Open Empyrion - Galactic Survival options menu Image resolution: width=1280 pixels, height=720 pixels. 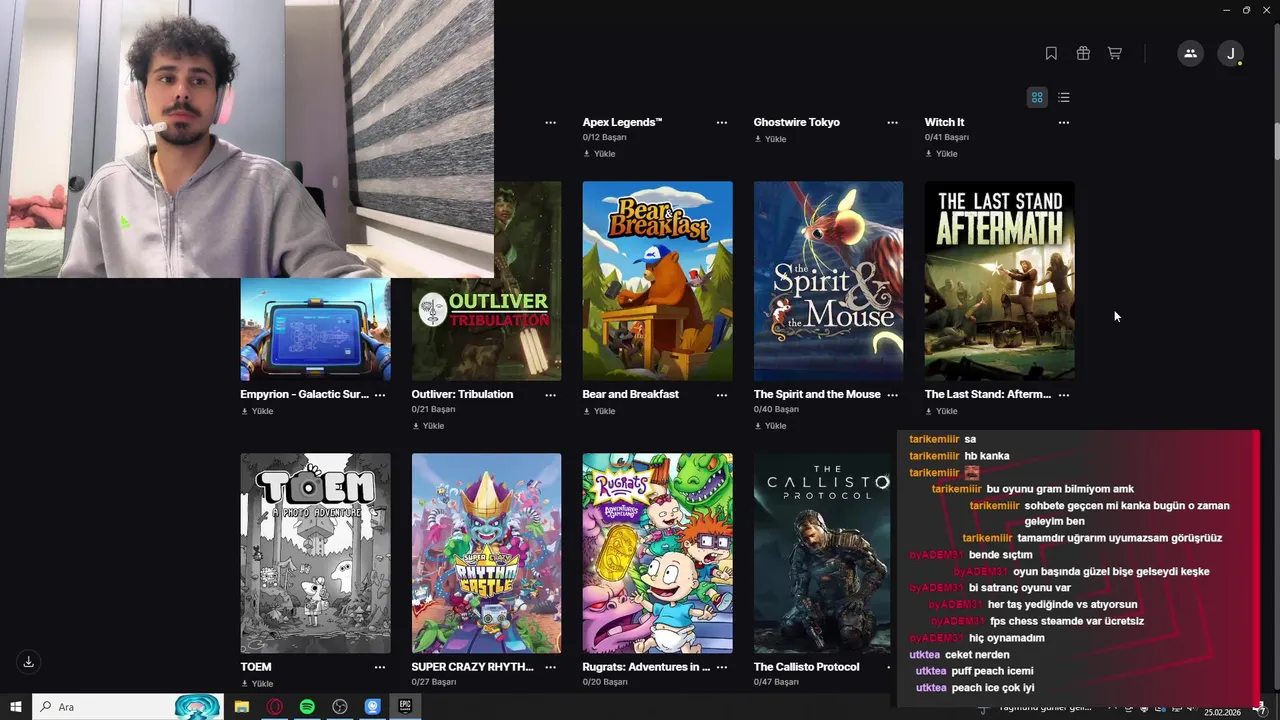click(x=380, y=395)
